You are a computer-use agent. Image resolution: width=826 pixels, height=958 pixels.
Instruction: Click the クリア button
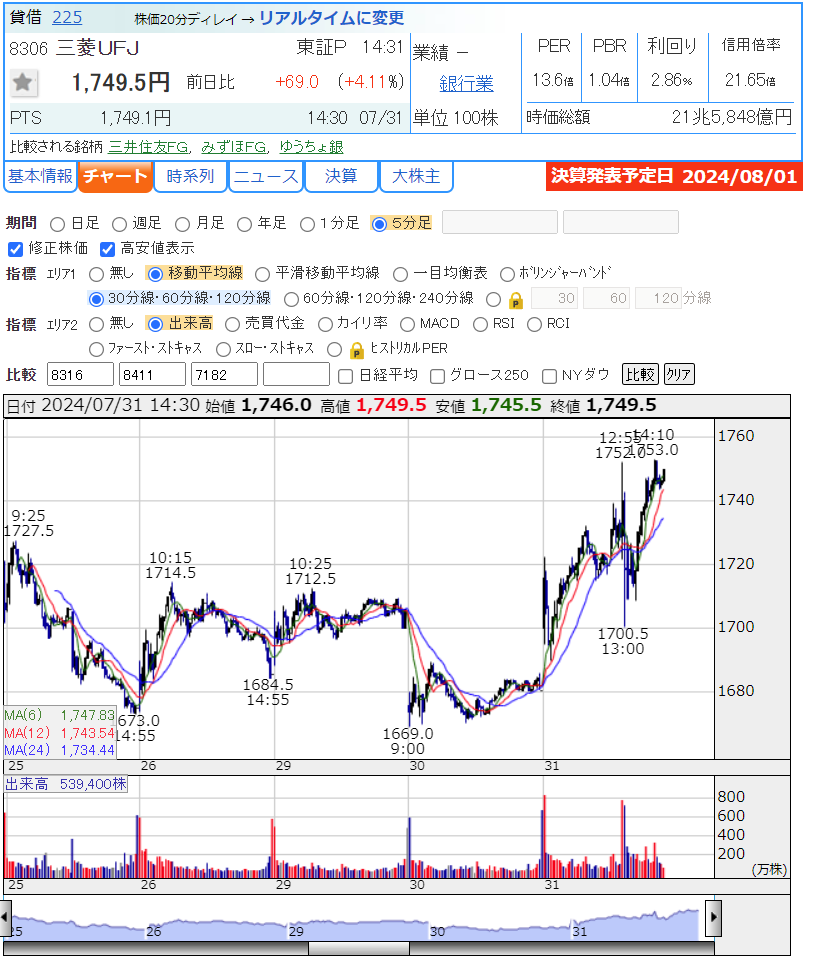coord(679,374)
